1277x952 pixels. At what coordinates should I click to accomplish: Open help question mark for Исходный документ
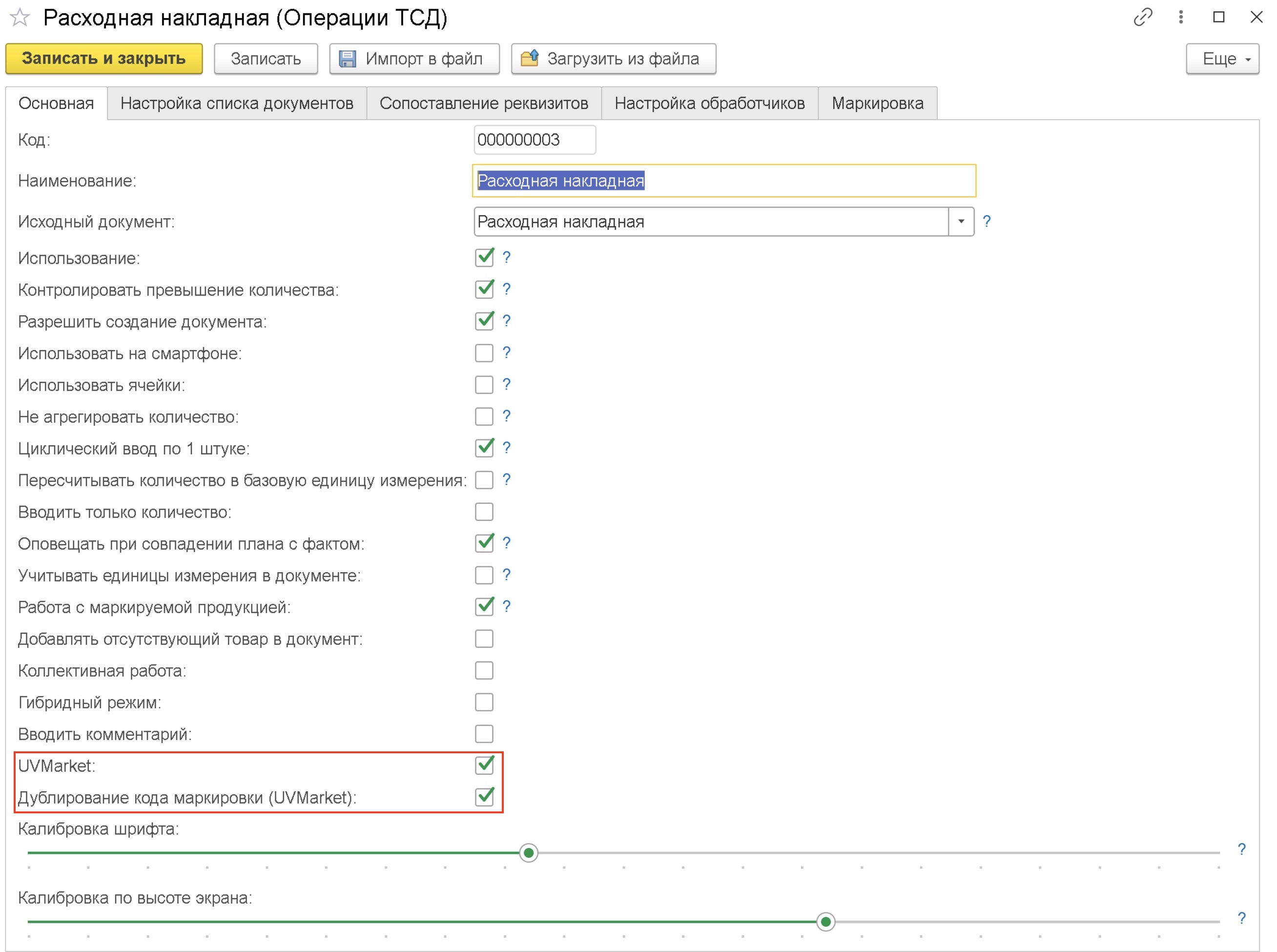(x=986, y=221)
